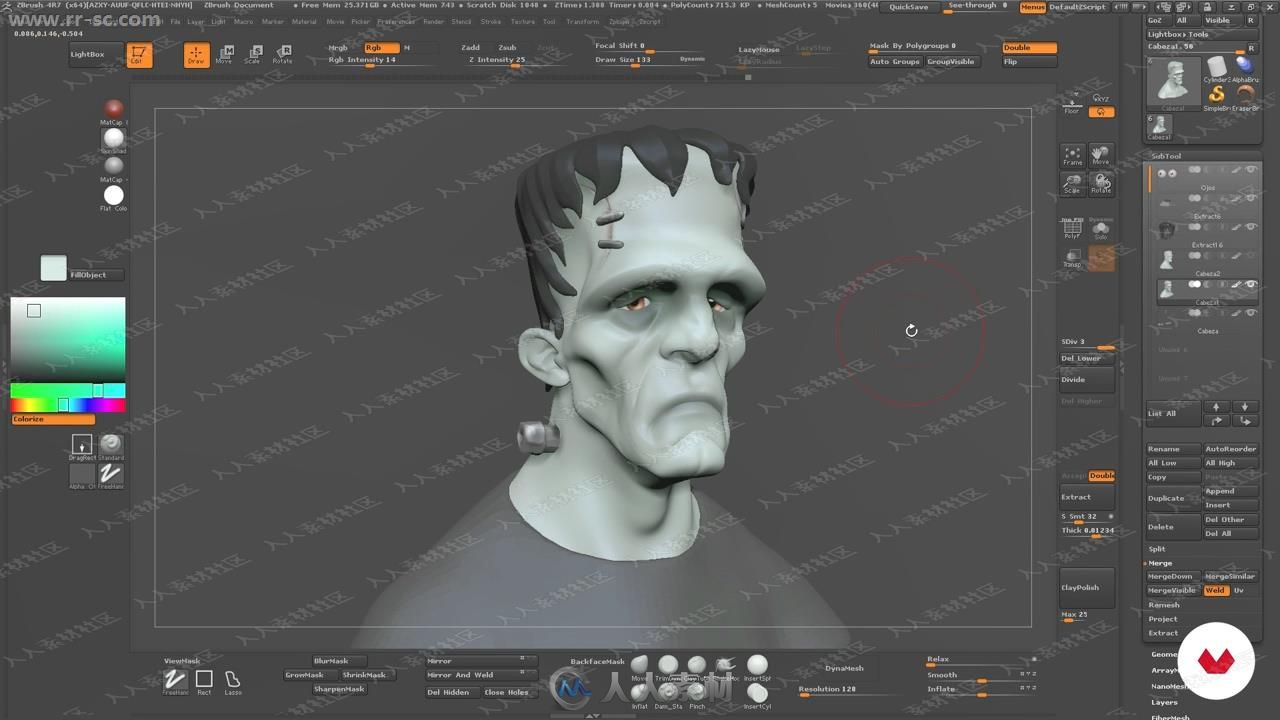The width and height of the screenshot is (1280, 720).
Task: Select the Pinch brush sphere
Action: [x=697, y=693]
